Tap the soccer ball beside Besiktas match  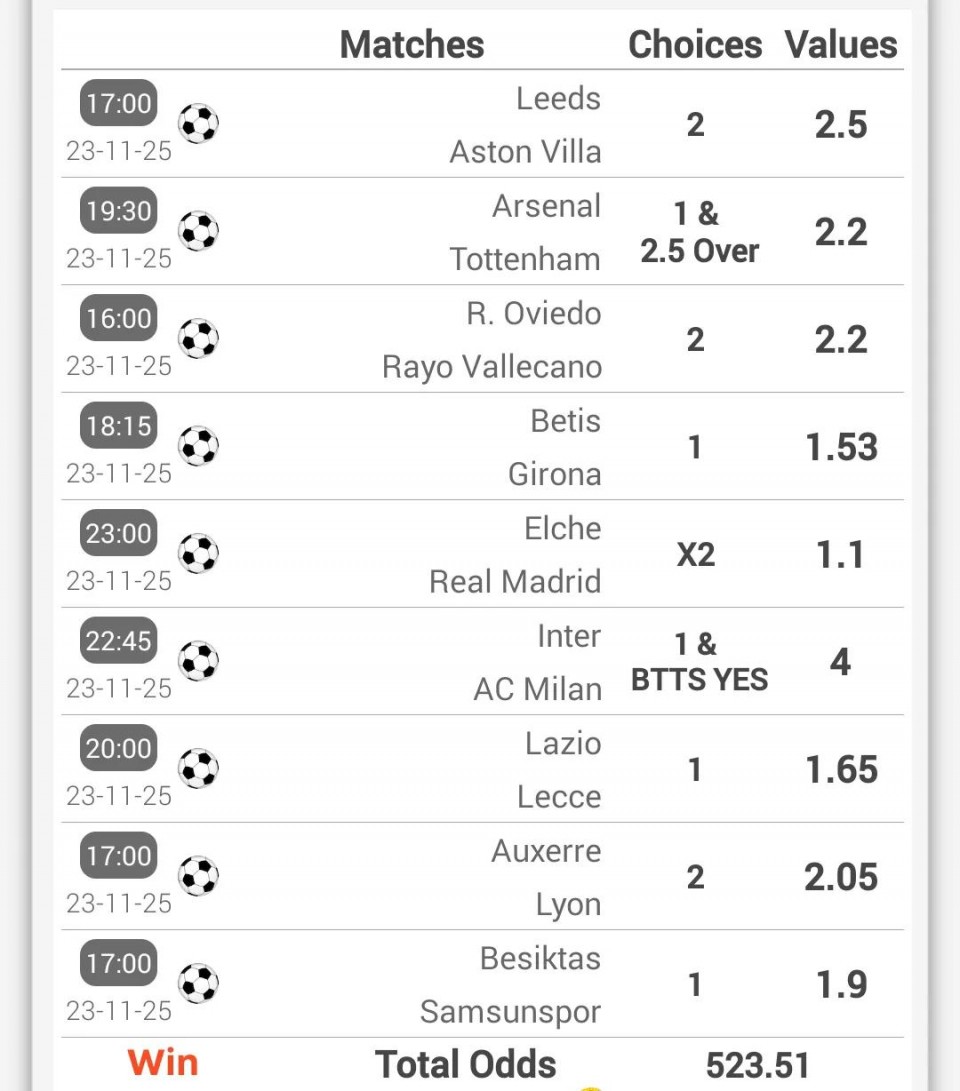[x=198, y=984]
